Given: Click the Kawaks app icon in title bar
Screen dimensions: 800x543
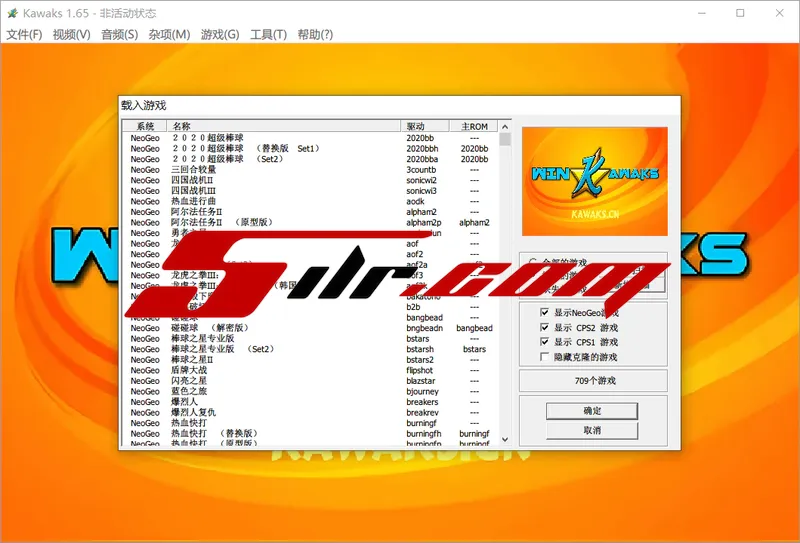Looking at the screenshot, I should (13, 13).
